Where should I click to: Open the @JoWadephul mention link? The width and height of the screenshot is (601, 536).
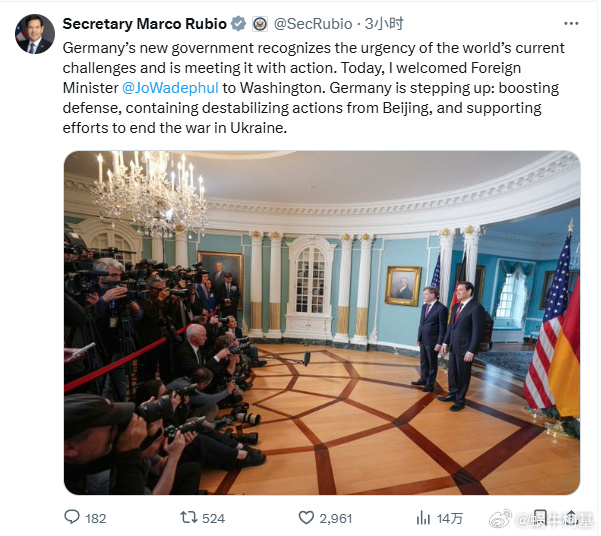170,88
